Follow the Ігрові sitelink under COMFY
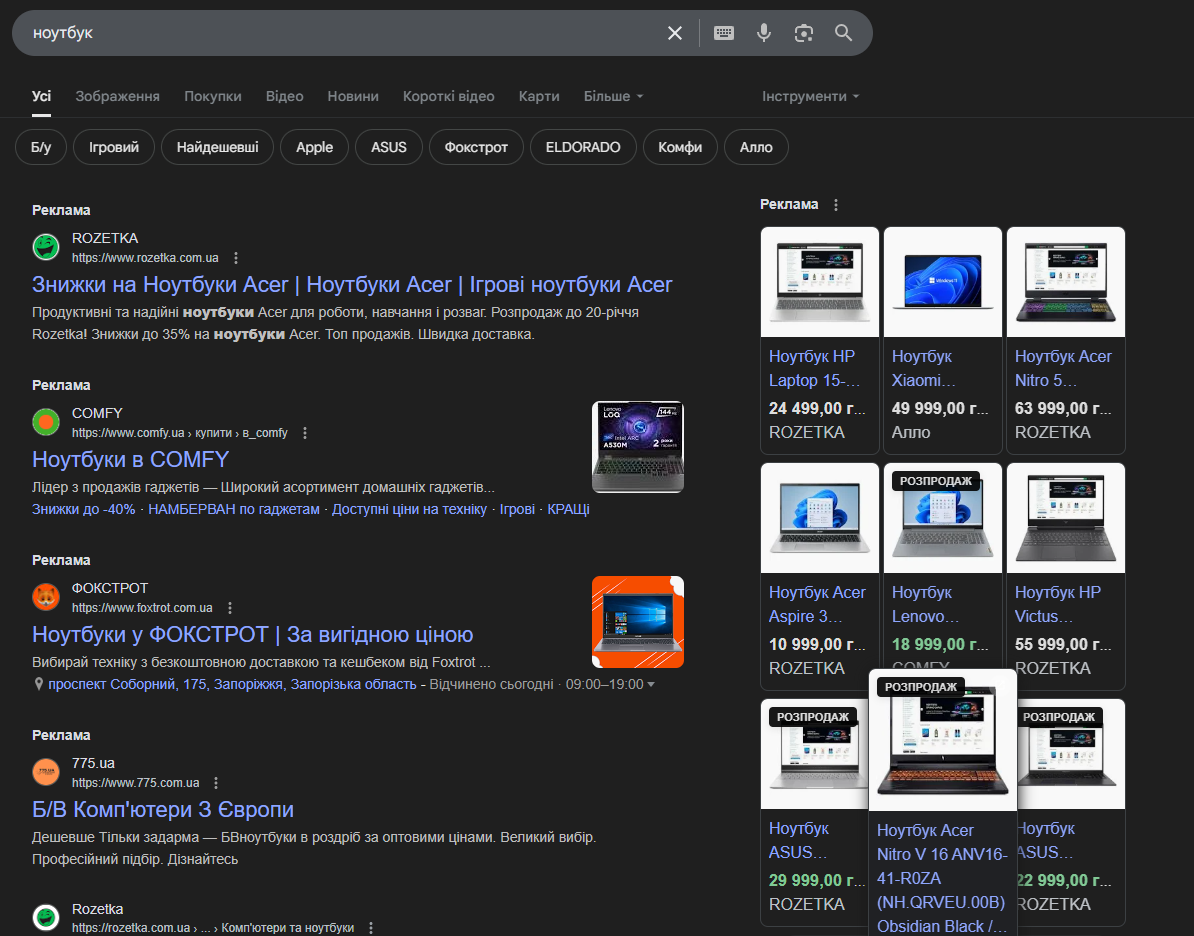The image size is (1194, 936). click(x=517, y=510)
